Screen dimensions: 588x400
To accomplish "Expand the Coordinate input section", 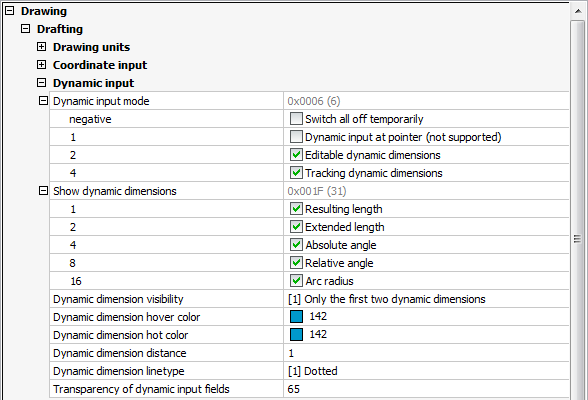I will pyautogui.click(x=42, y=65).
